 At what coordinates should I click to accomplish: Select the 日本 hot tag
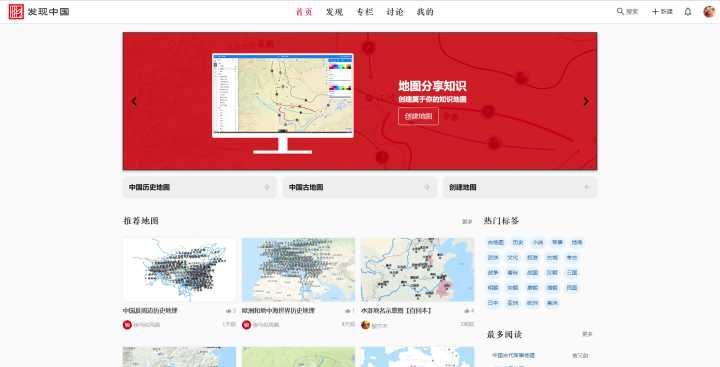click(x=493, y=303)
